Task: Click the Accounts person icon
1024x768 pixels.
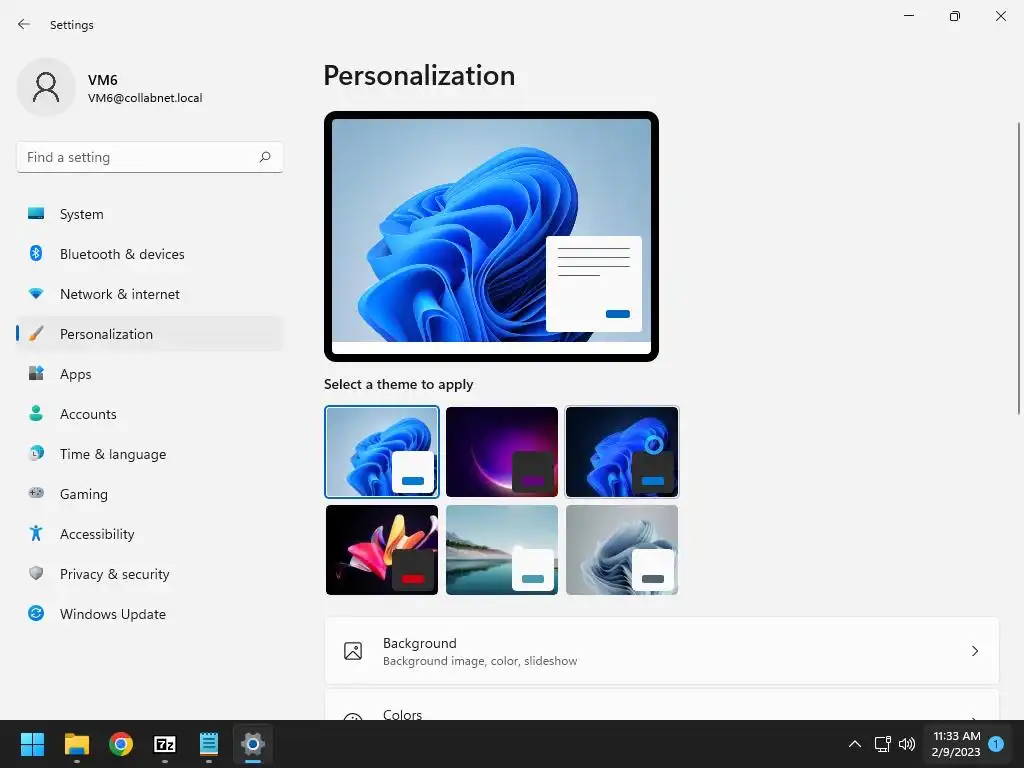Action: pyautogui.click(x=36, y=413)
